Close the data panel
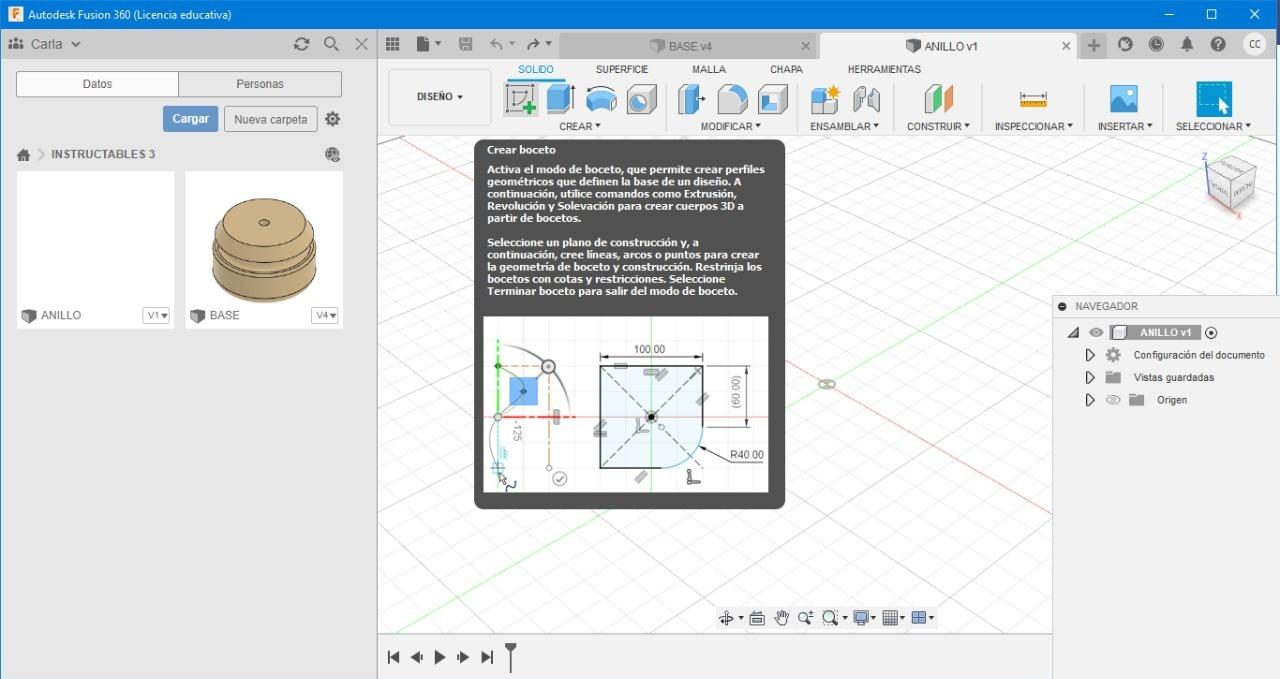The width and height of the screenshot is (1280, 679). point(362,44)
